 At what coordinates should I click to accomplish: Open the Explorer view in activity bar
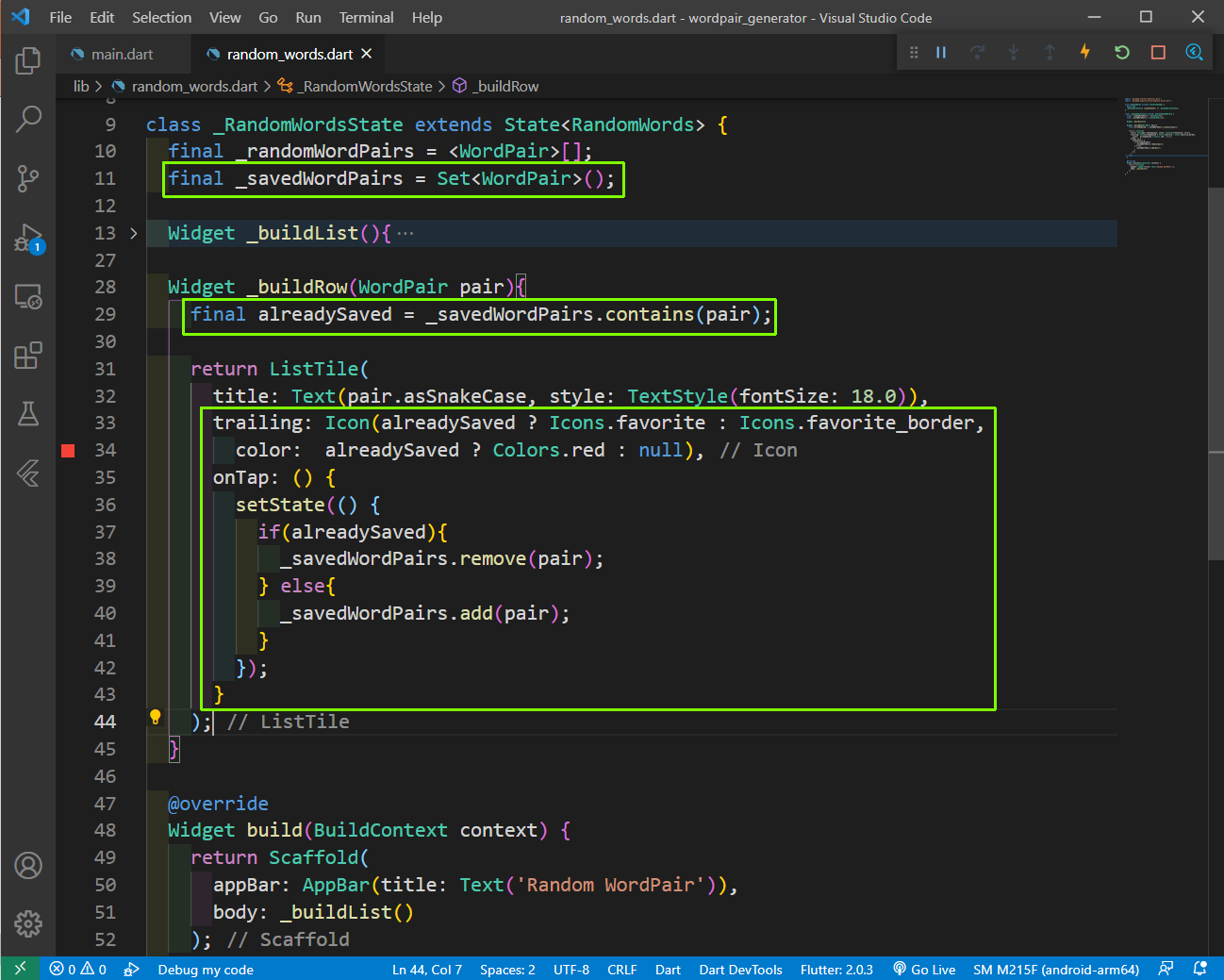click(28, 61)
